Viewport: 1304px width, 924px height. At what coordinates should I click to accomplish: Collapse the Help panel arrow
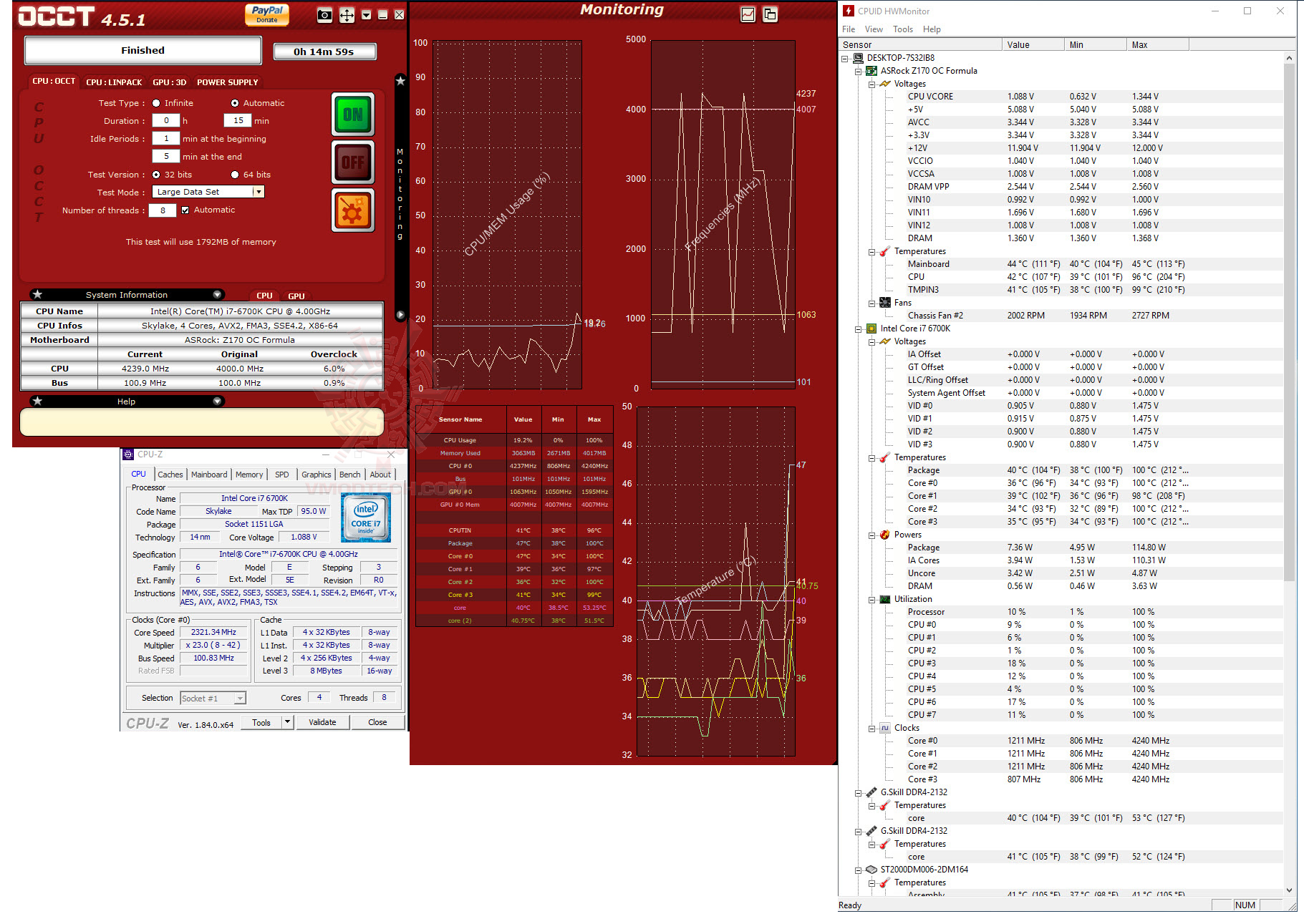click(217, 402)
